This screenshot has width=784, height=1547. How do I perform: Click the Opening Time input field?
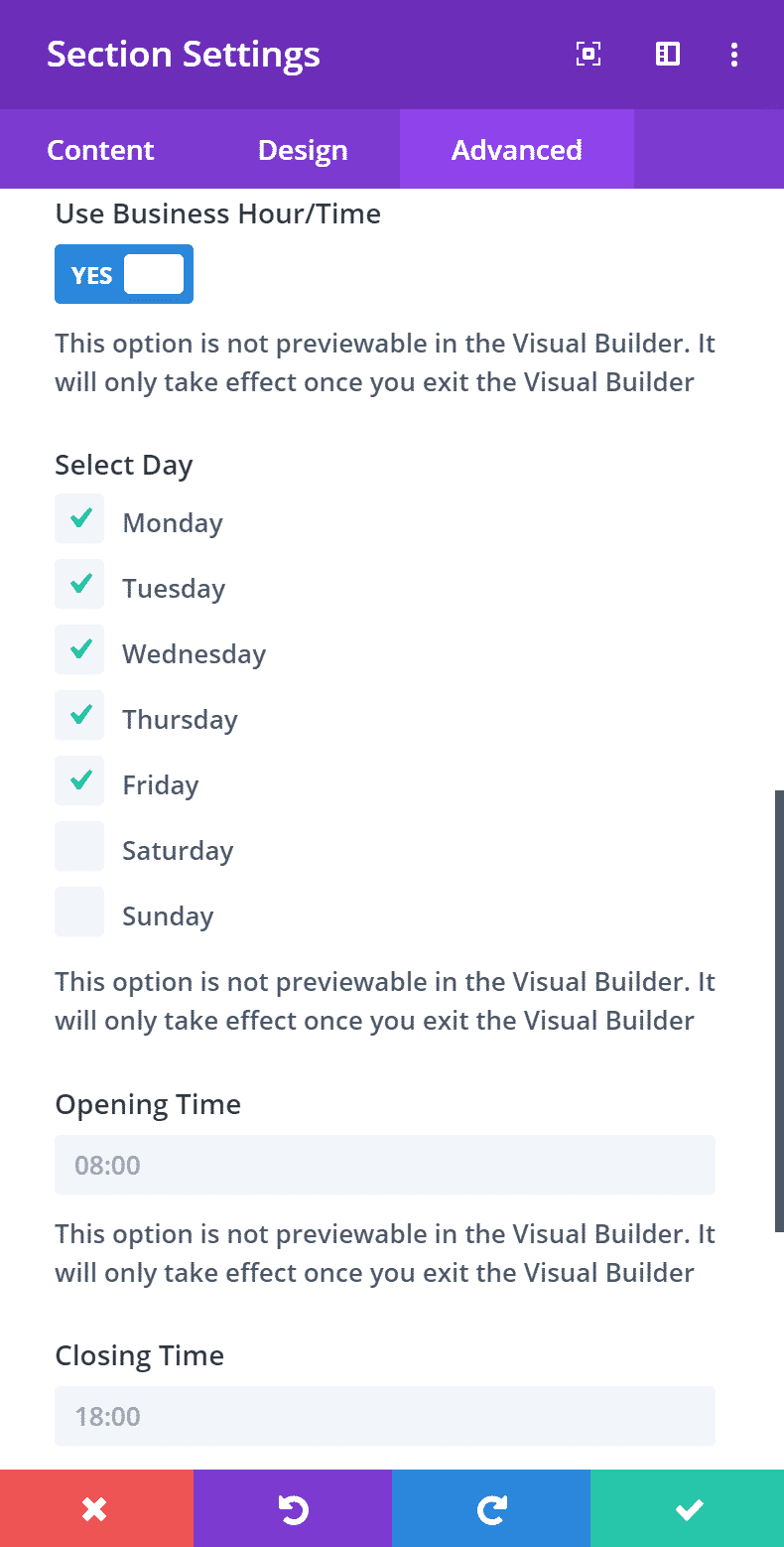click(x=385, y=1165)
